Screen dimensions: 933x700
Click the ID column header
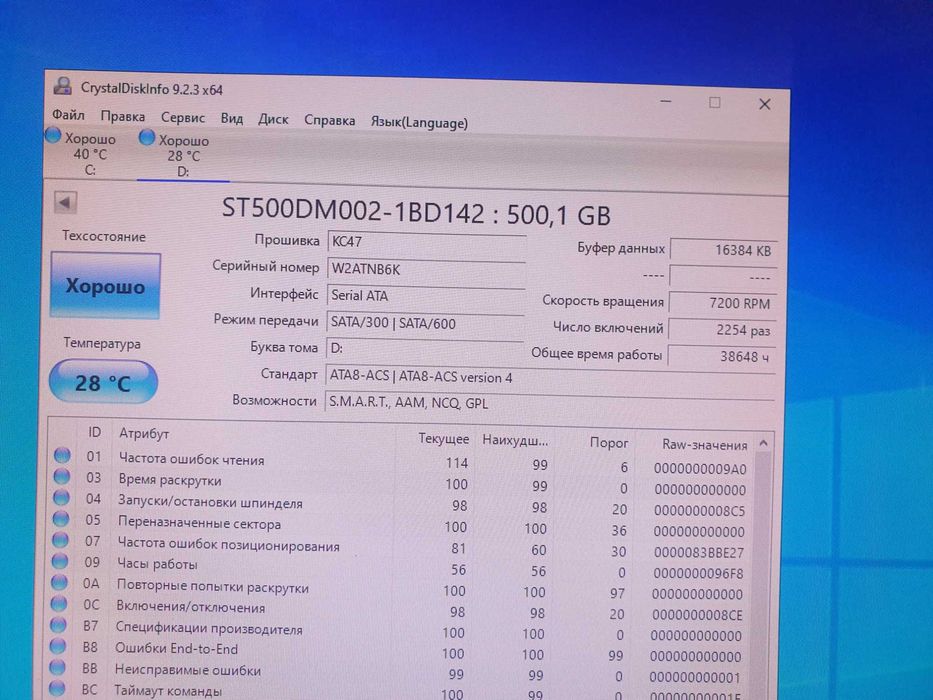tap(94, 432)
